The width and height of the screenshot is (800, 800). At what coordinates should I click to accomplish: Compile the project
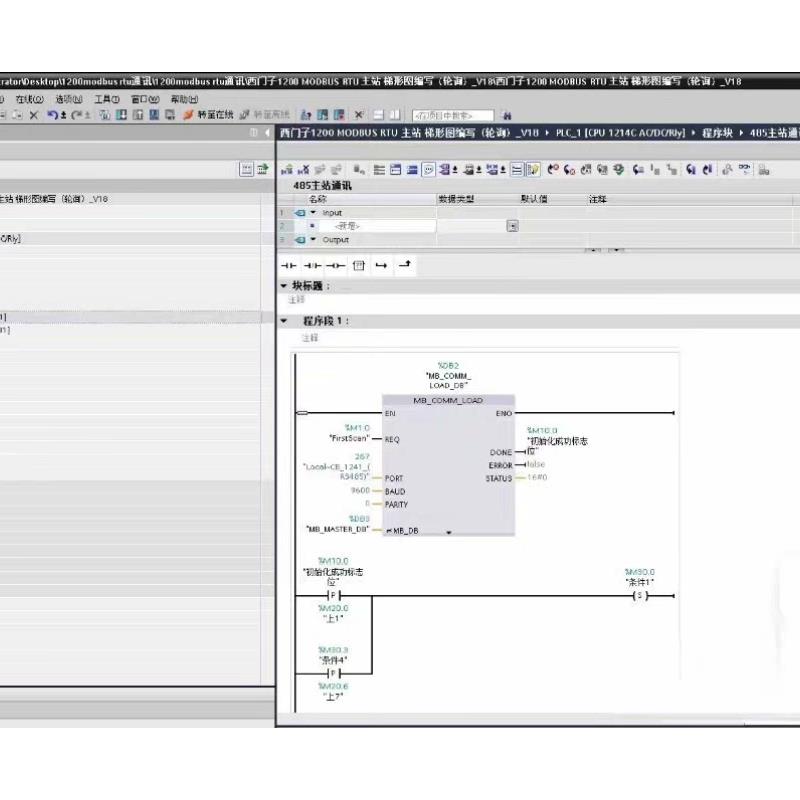pos(105,115)
